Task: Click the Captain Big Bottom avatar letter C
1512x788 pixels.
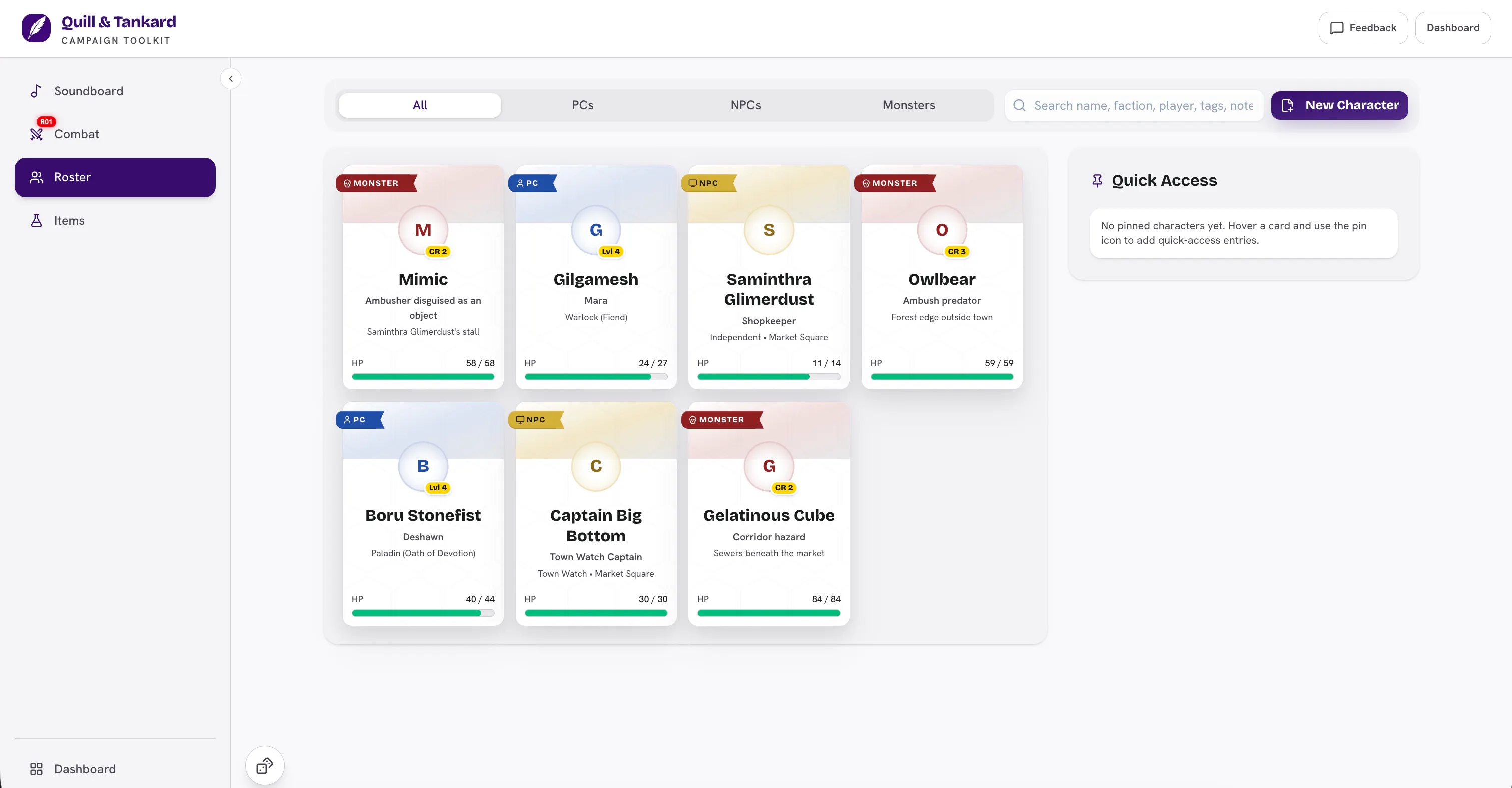Action: (596, 466)
